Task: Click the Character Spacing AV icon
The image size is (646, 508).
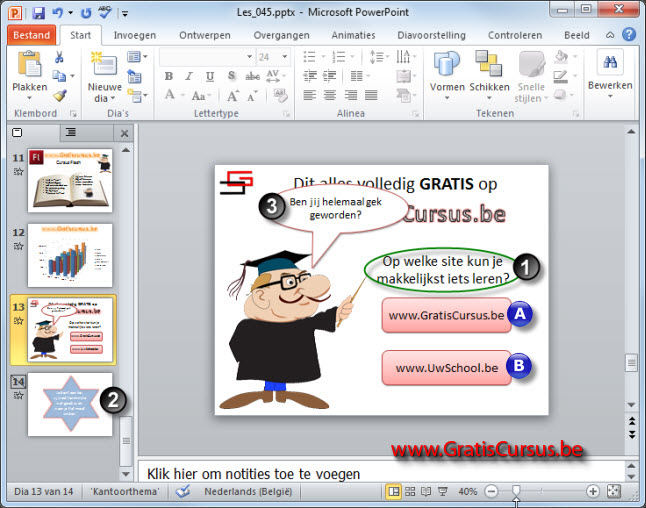Action: (x=273, y=76)
